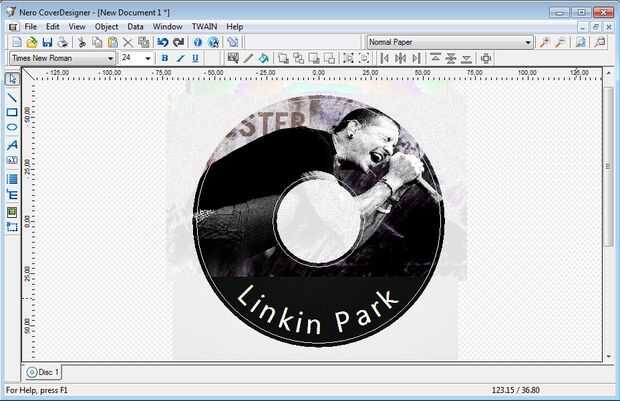Expand the Normal Paper dropdown
Screen dimensions: 620x401
tap(528, 42)
